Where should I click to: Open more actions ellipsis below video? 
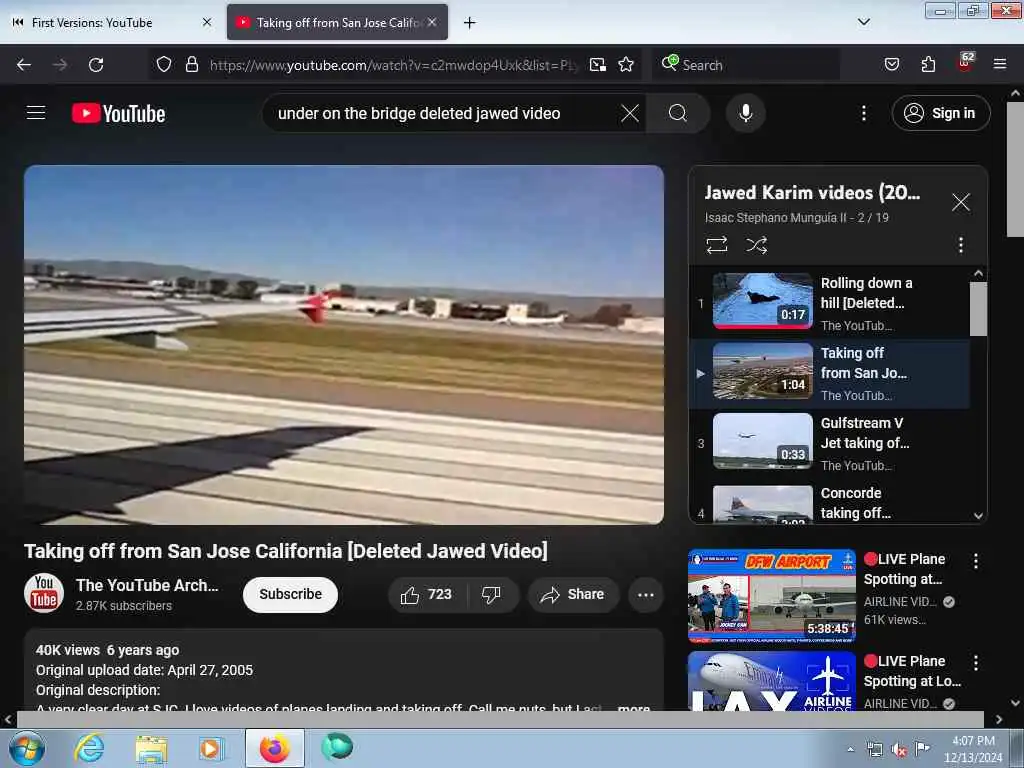point(645,594)
